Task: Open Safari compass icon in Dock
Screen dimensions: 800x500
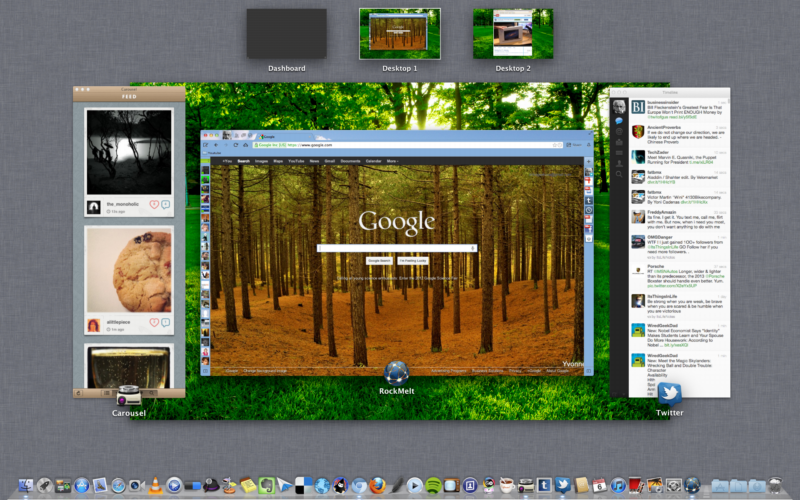Action: pyautogui.click(x=118, y=485)
